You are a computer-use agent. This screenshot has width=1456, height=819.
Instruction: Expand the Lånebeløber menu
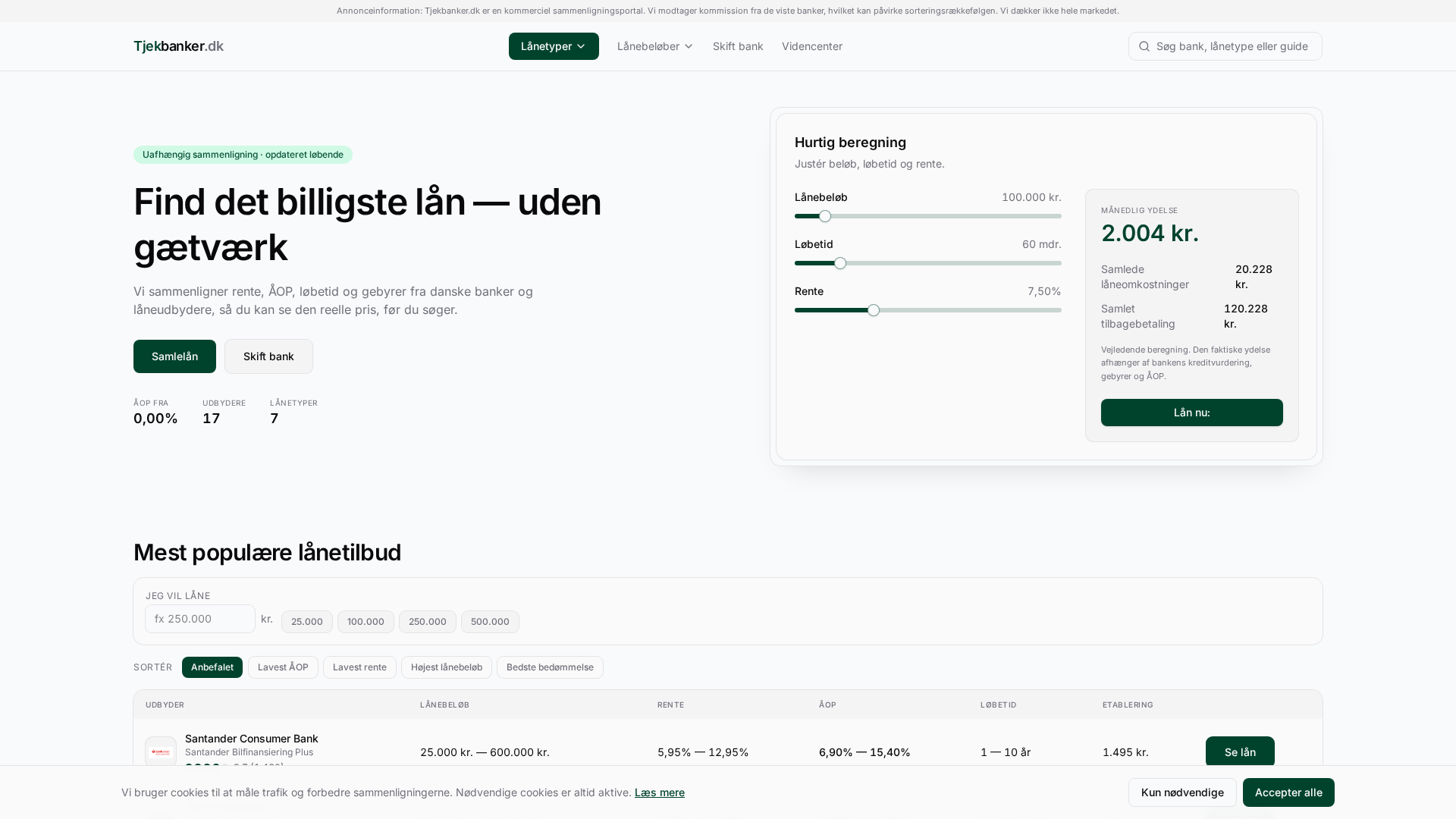tap(655, 46)
